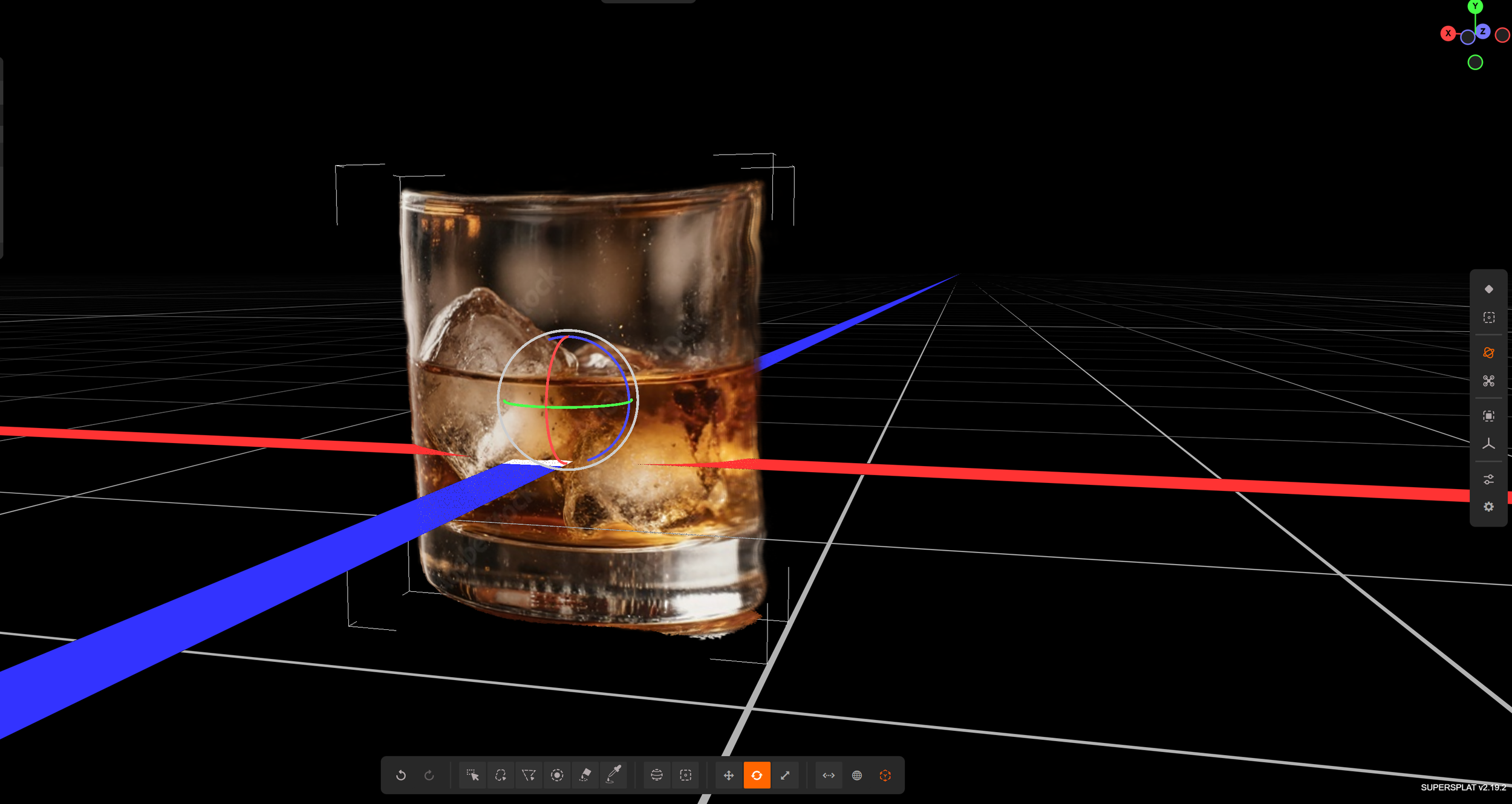
Task: Activate the Scale gizmo tool
Action: click(x=785, y=775)
